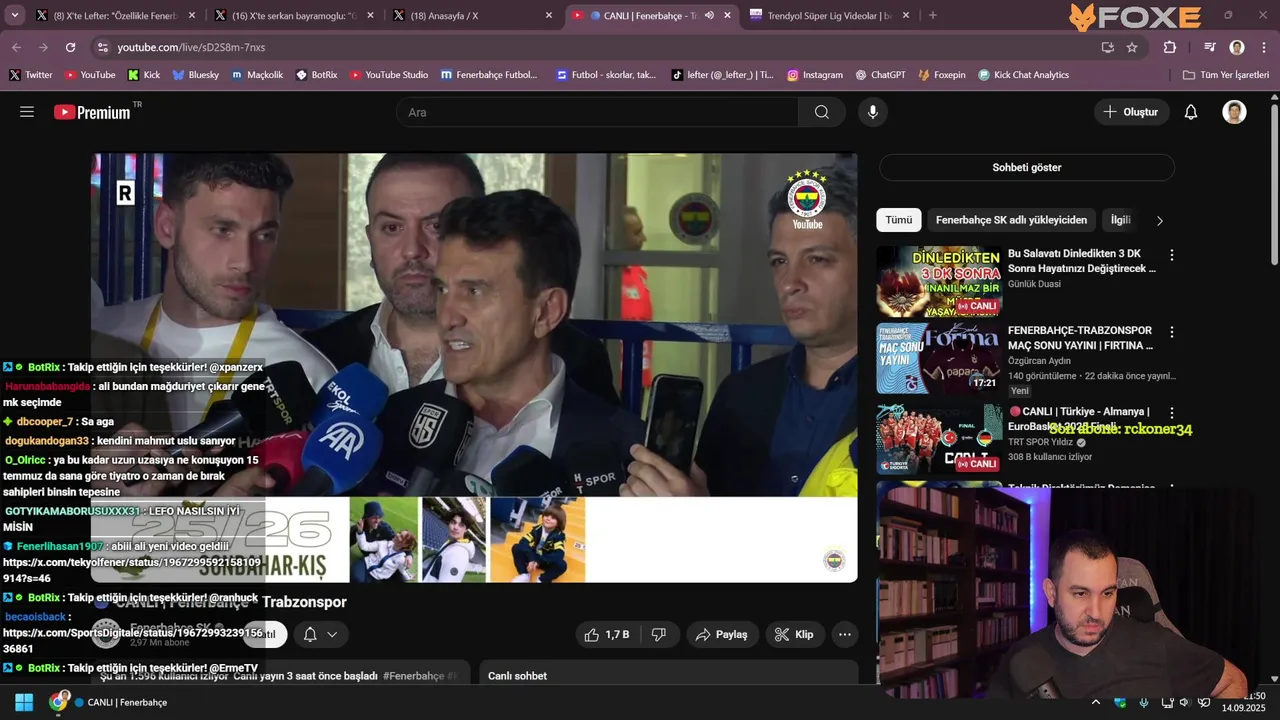Open YouTube notifications bell
The height and width of the screenshot is (720, 1280).
coord(1191,112)
